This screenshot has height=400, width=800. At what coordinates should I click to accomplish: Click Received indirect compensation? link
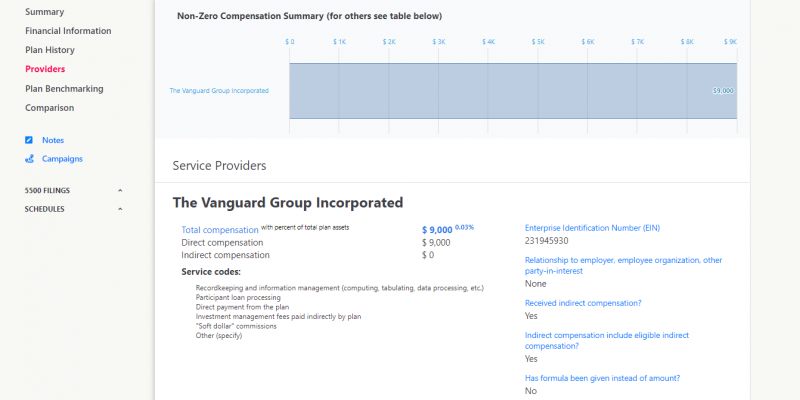pyautogui.click(x=583, y=302)
